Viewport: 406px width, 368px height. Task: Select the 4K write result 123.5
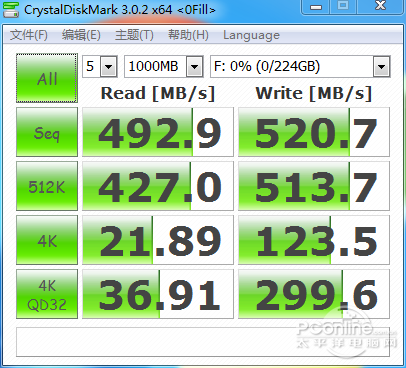314,240
